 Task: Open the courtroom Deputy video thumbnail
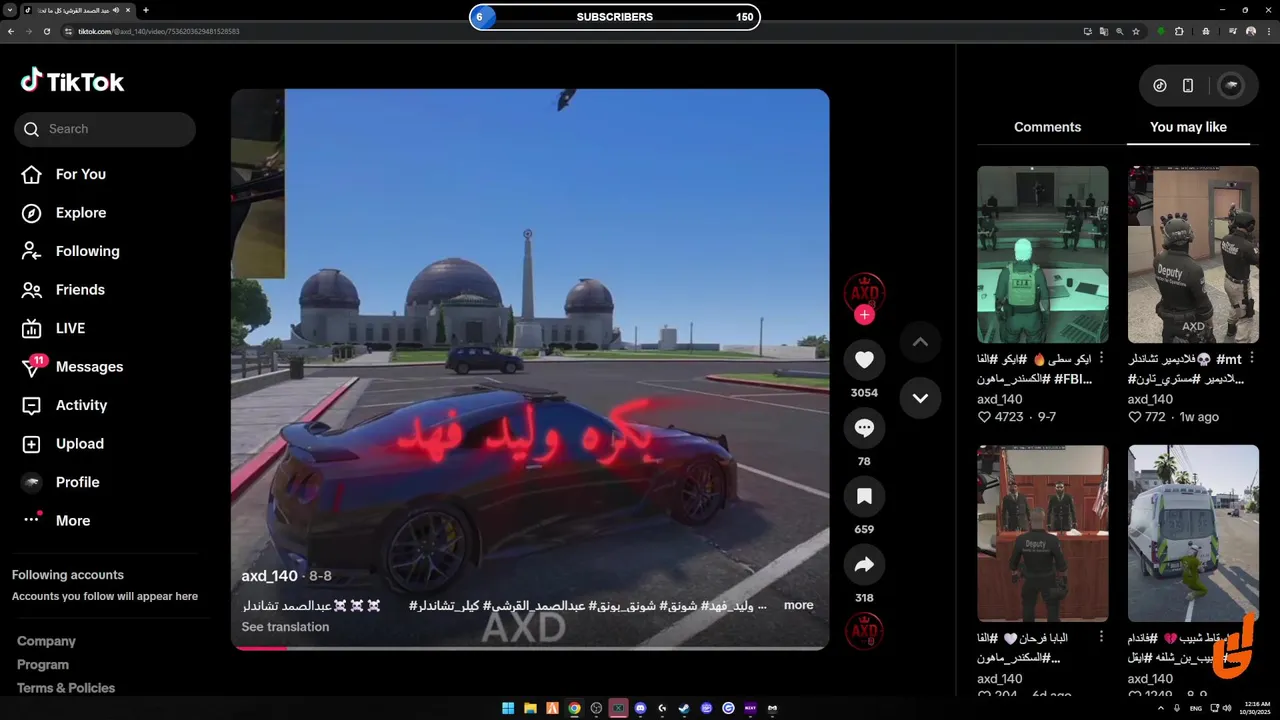coord(1042,533)
